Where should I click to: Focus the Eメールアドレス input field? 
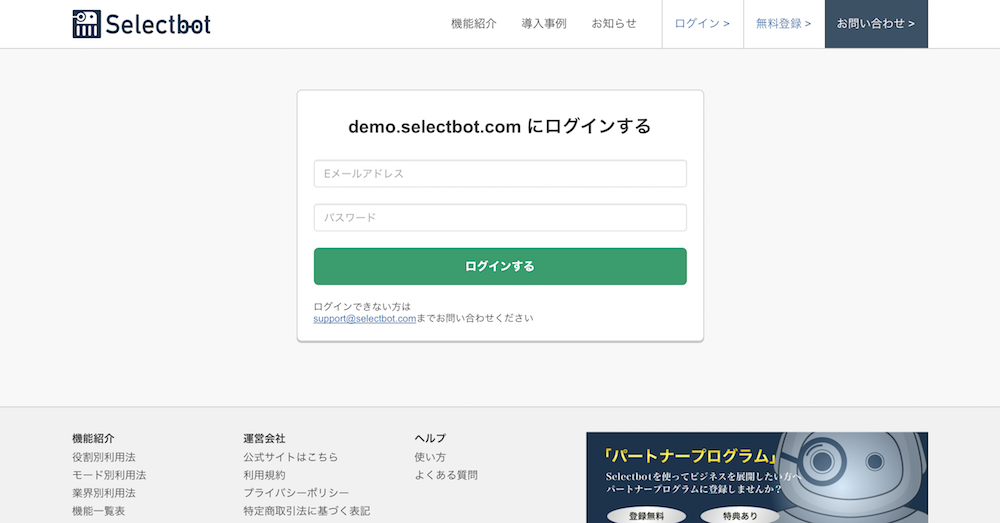pos(500,173)
